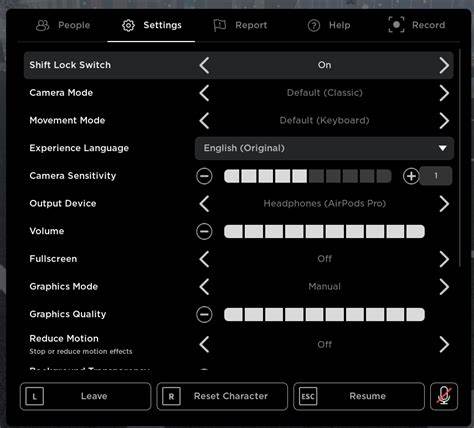Cycle Camera Mode to next option
Screen dimensions: 474x428
tap(444, 93)
